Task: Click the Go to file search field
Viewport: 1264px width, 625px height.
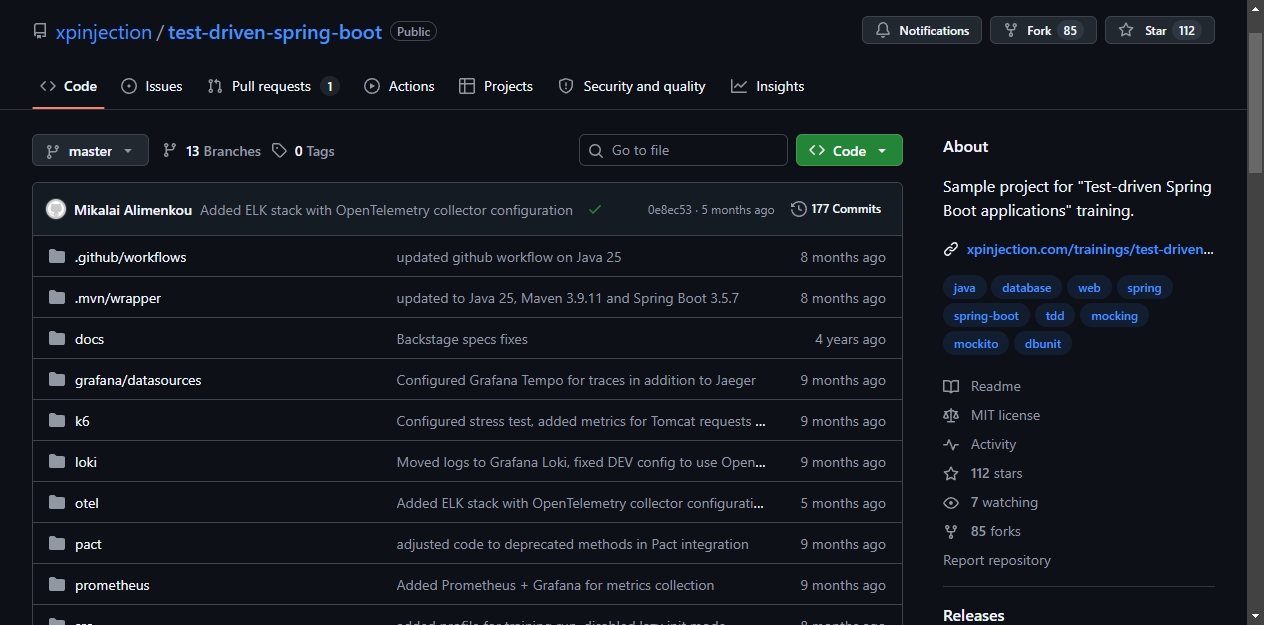Action: (x=683, y=150)
